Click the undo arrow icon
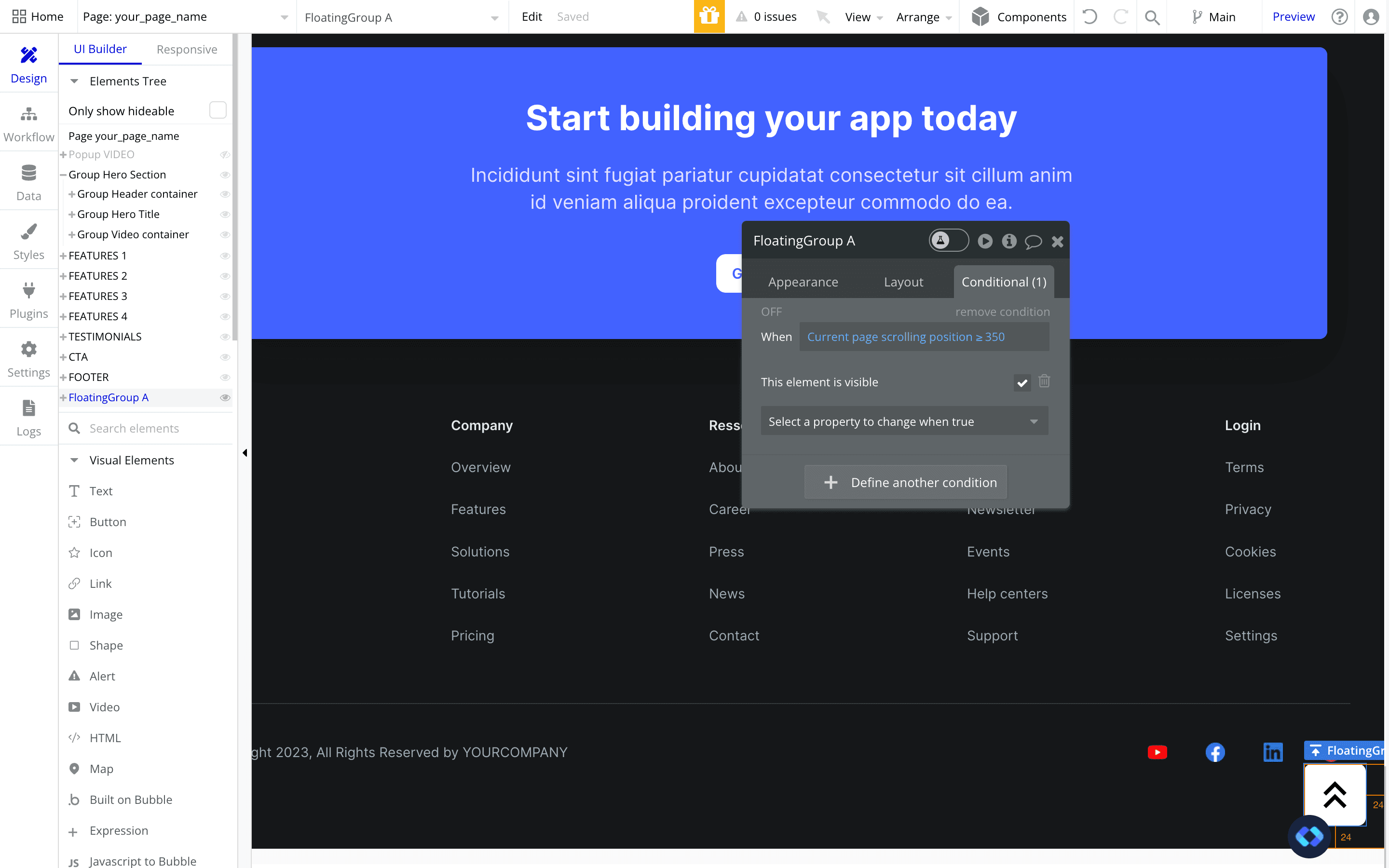 (x=1089, y=17)
